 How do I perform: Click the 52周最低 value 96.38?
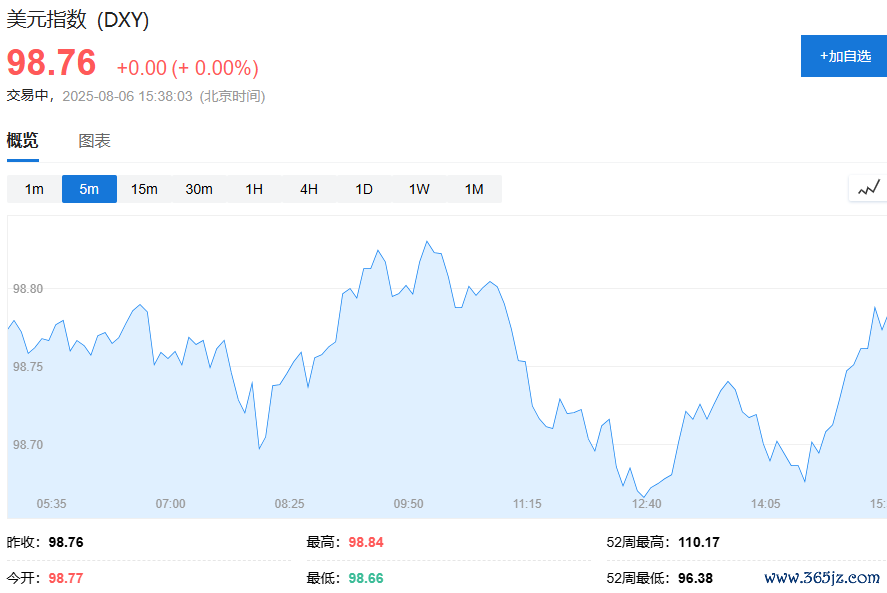tap(695, 578)
